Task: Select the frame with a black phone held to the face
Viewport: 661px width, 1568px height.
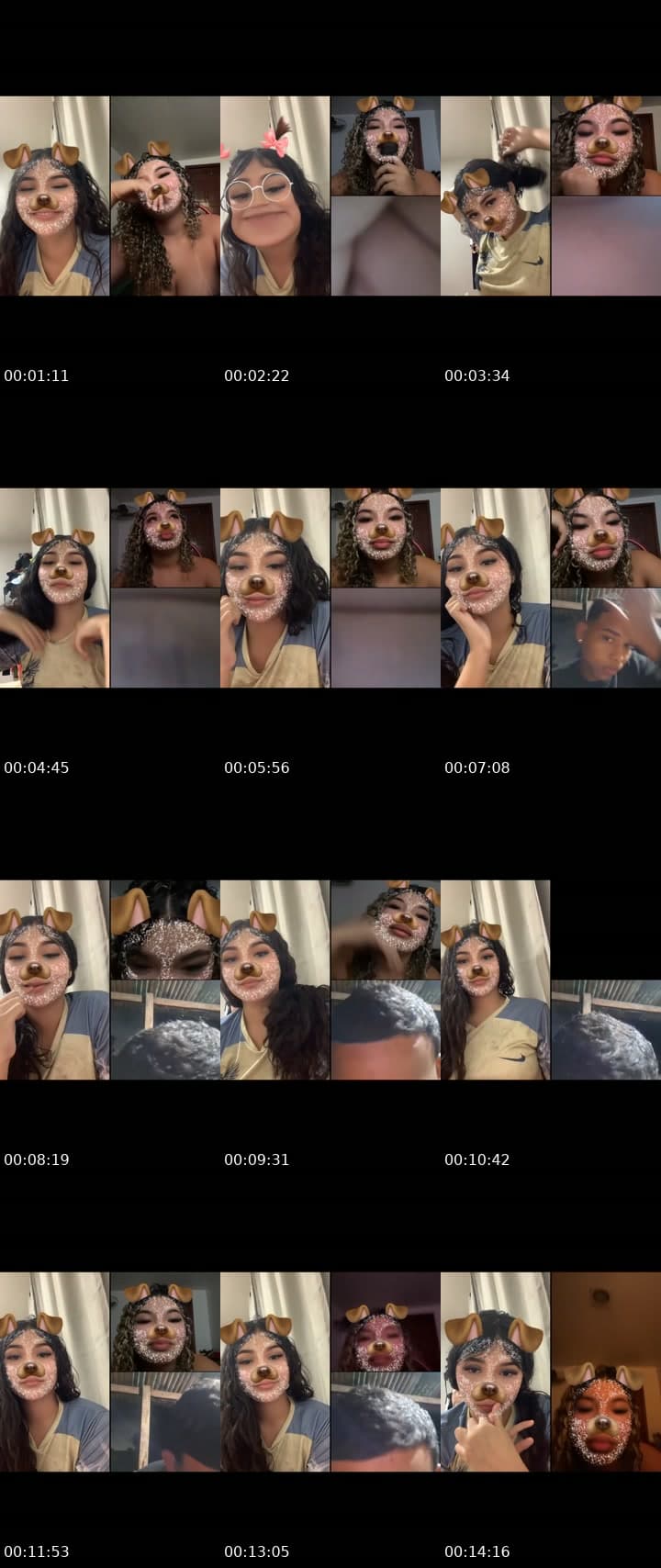Action: (386, 146)
